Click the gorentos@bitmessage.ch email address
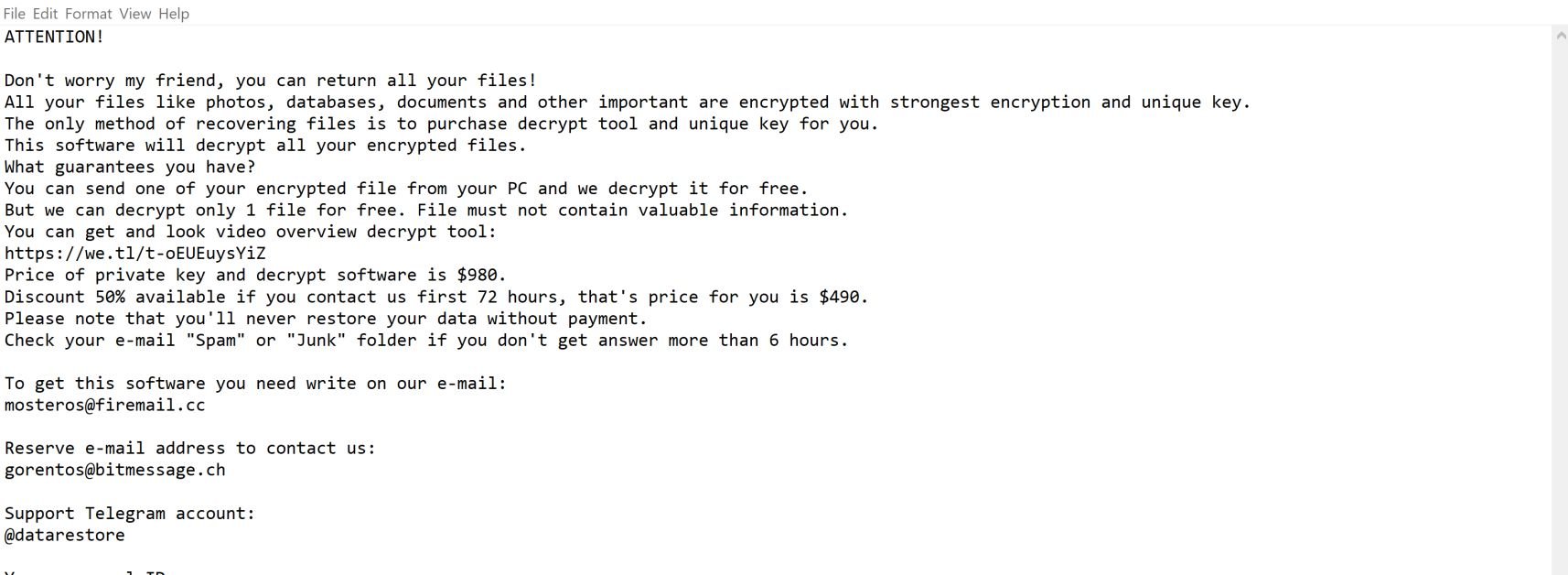This screenshot has height=575, width=1568. (x=114, y=470)
